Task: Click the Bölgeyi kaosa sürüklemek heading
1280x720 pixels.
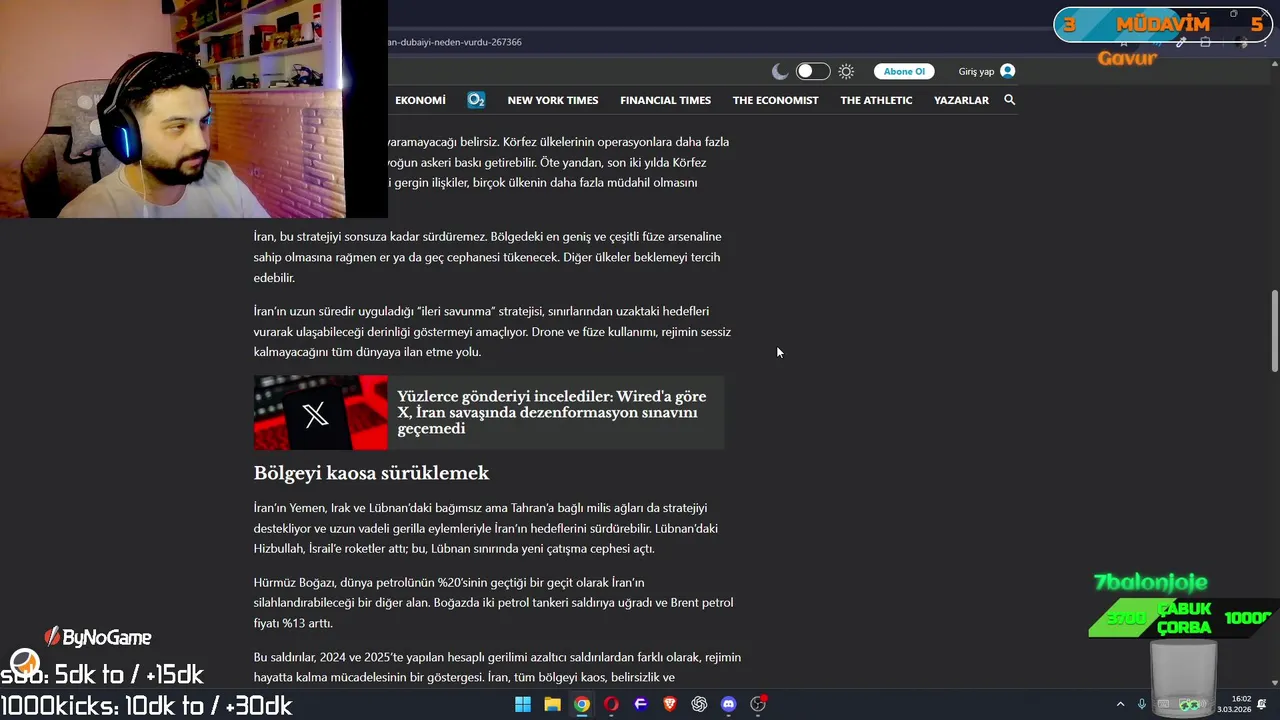Action: (371, 473)
